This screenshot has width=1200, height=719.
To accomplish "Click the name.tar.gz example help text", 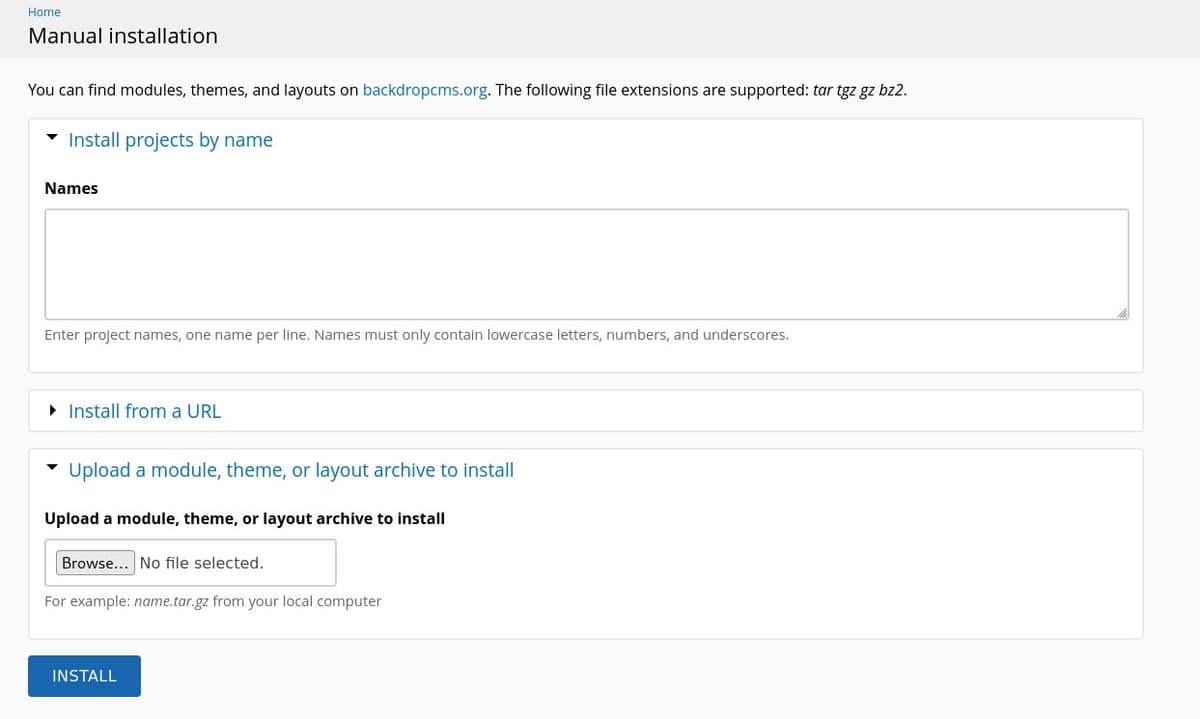I will click(x=213, y=601).
